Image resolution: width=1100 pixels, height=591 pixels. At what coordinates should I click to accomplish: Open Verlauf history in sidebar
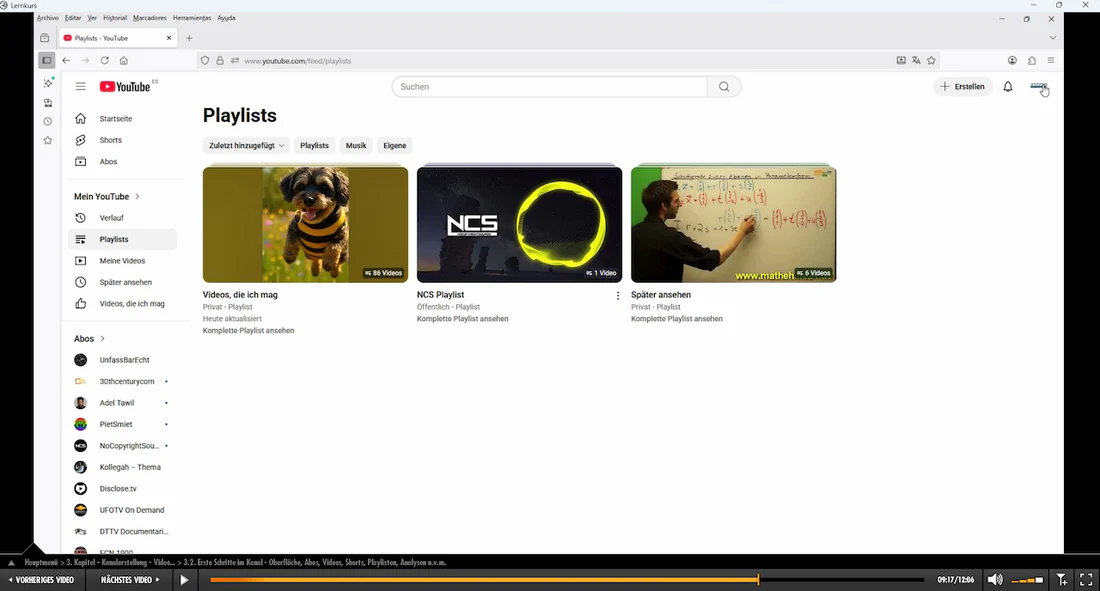111,218
